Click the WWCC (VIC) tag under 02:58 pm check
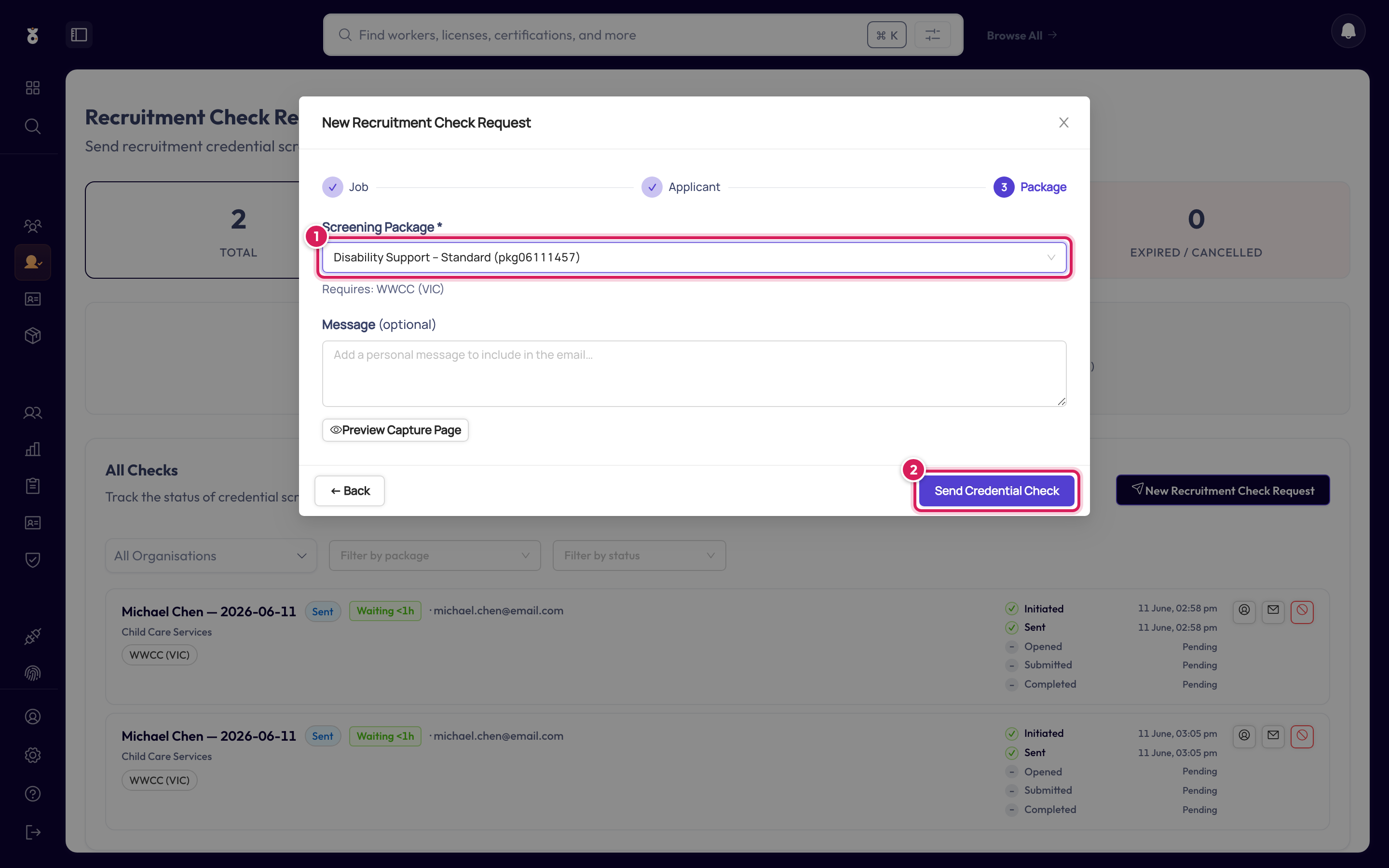Image resolution: width=1389 pixels, height=868 pixels. tap(160, 655)
